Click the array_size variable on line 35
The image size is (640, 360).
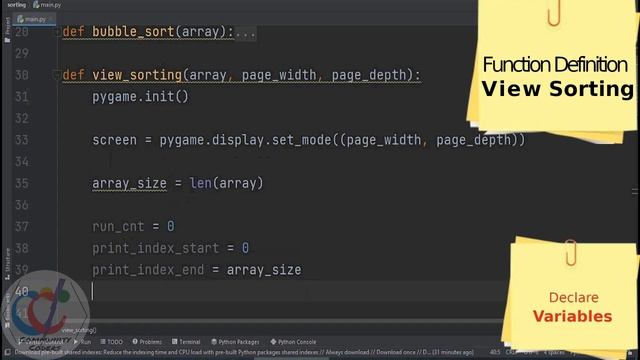(129, 183)
